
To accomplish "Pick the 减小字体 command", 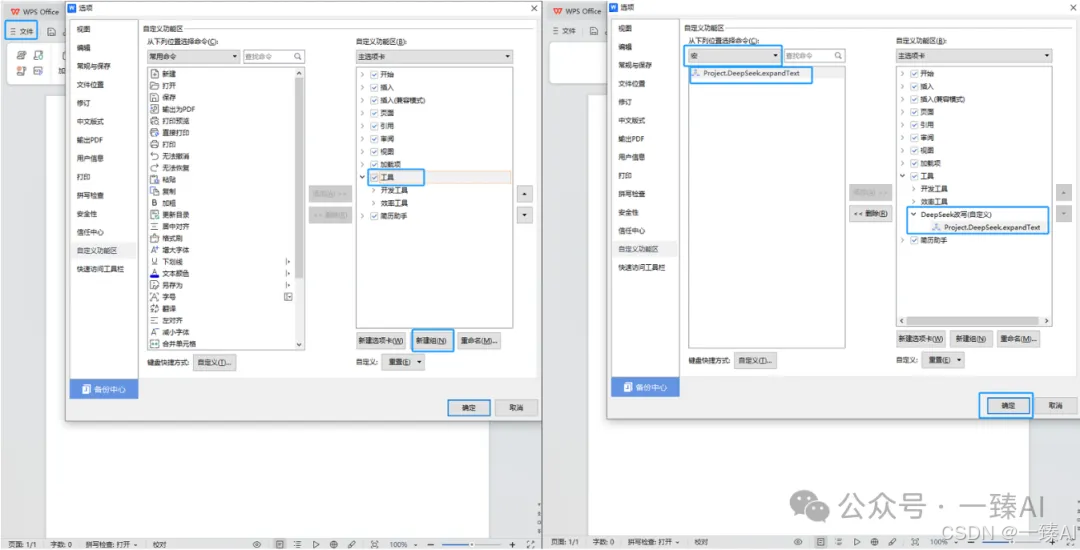I will tap(174, 332).
